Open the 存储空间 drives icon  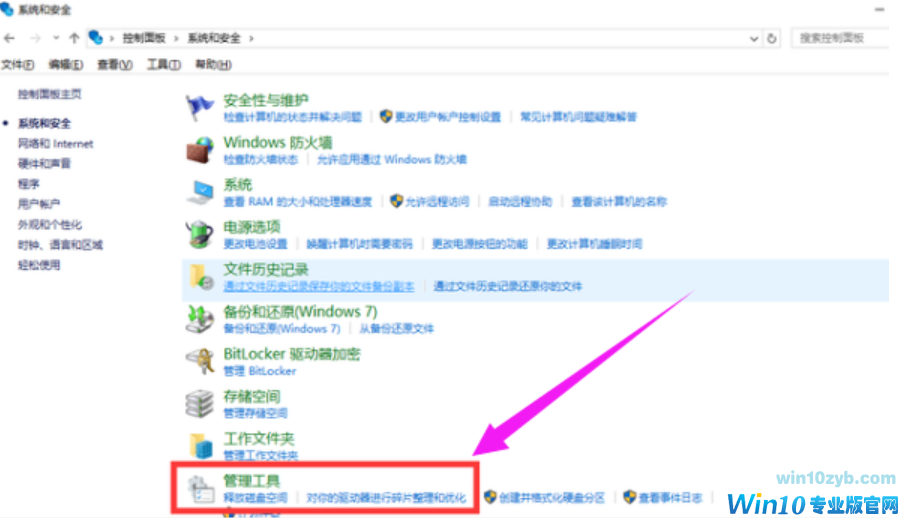(199, 403)
